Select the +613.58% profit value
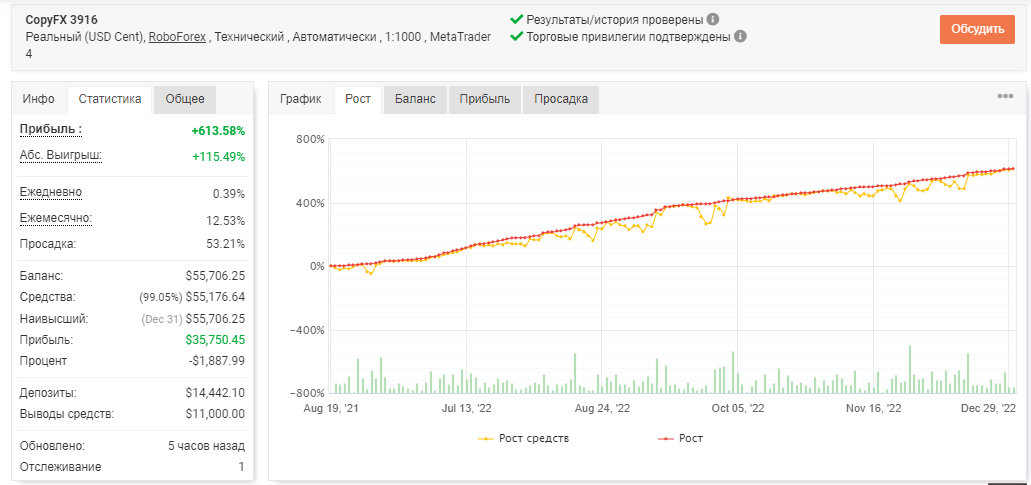 click(x=218, y=131)
